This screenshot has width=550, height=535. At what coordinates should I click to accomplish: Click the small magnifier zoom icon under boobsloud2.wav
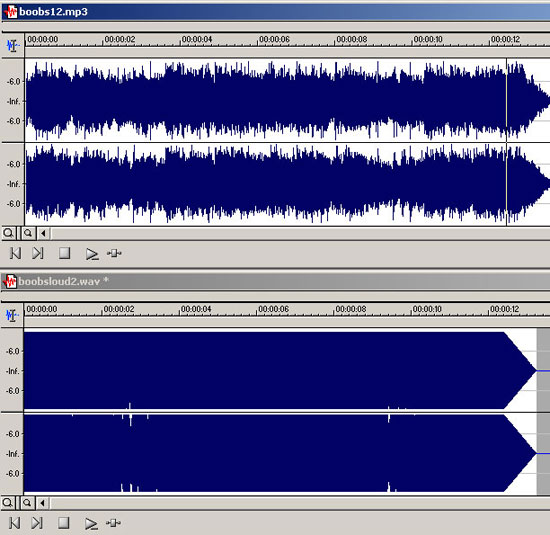coord(27,503)
